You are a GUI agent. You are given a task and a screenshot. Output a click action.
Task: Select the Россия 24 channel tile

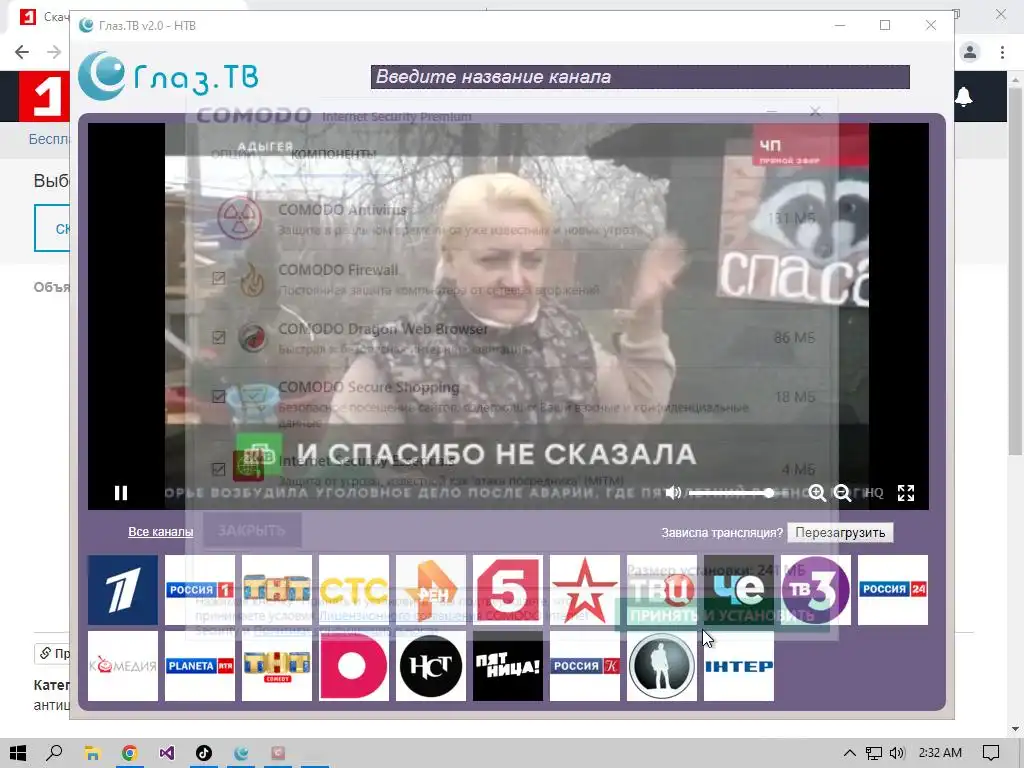(893, 590)
